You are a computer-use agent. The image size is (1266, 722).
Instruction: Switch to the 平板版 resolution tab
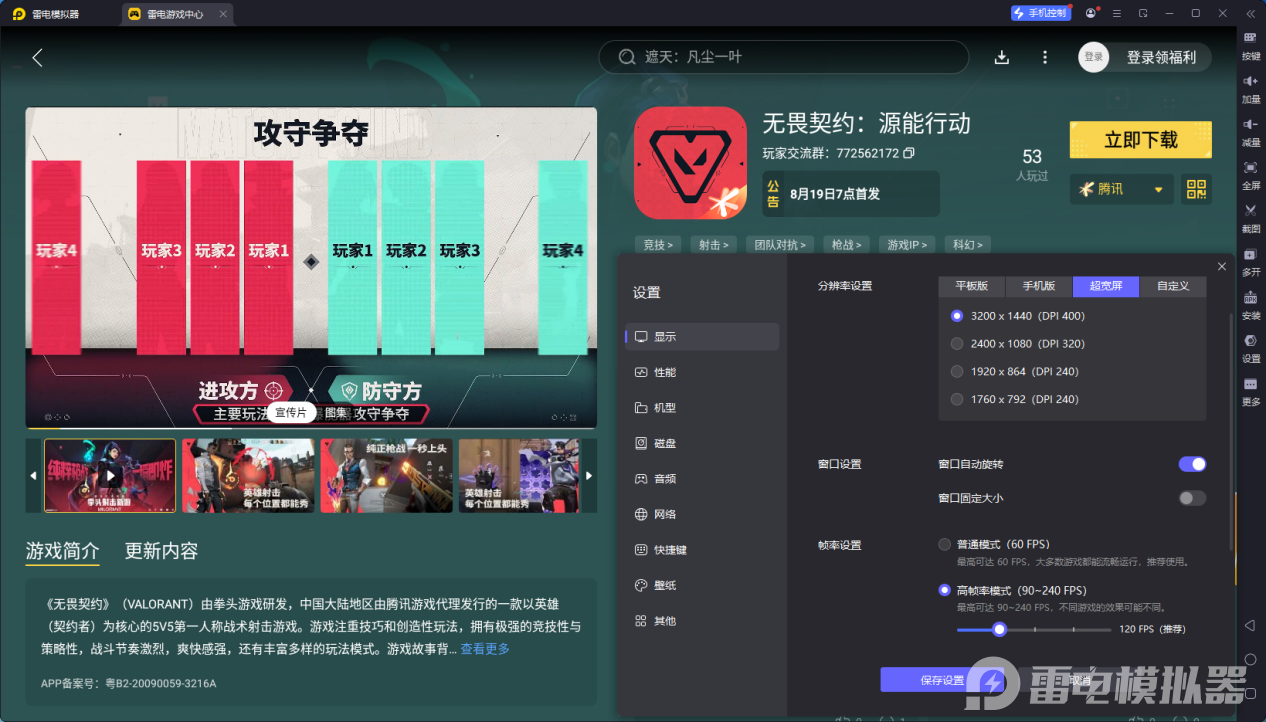click(971, 286)
